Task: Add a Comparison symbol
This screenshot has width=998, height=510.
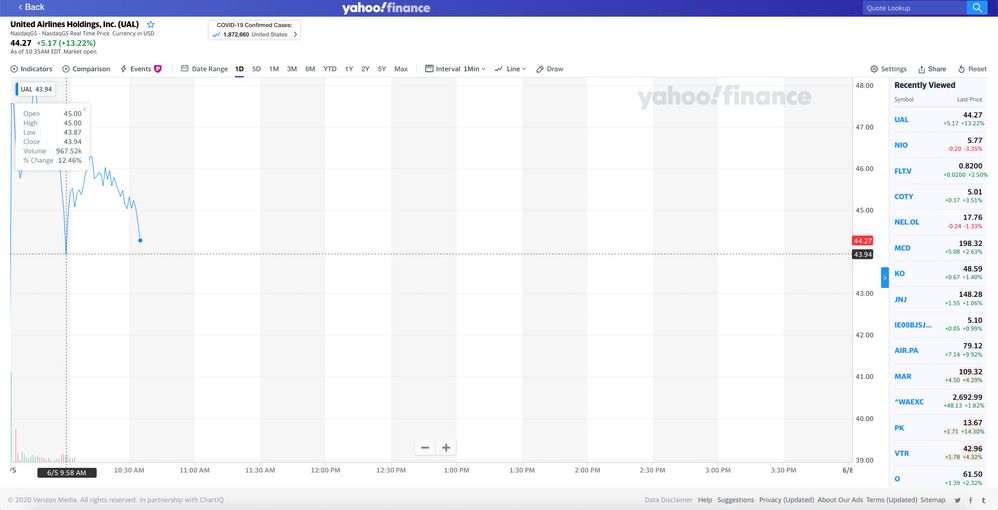Action: tap(86, 69)
